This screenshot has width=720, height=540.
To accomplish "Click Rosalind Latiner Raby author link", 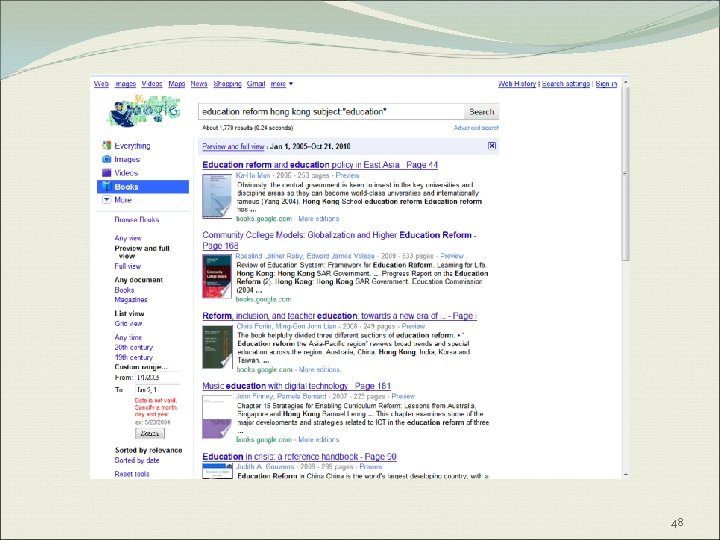I will point(269,256).
